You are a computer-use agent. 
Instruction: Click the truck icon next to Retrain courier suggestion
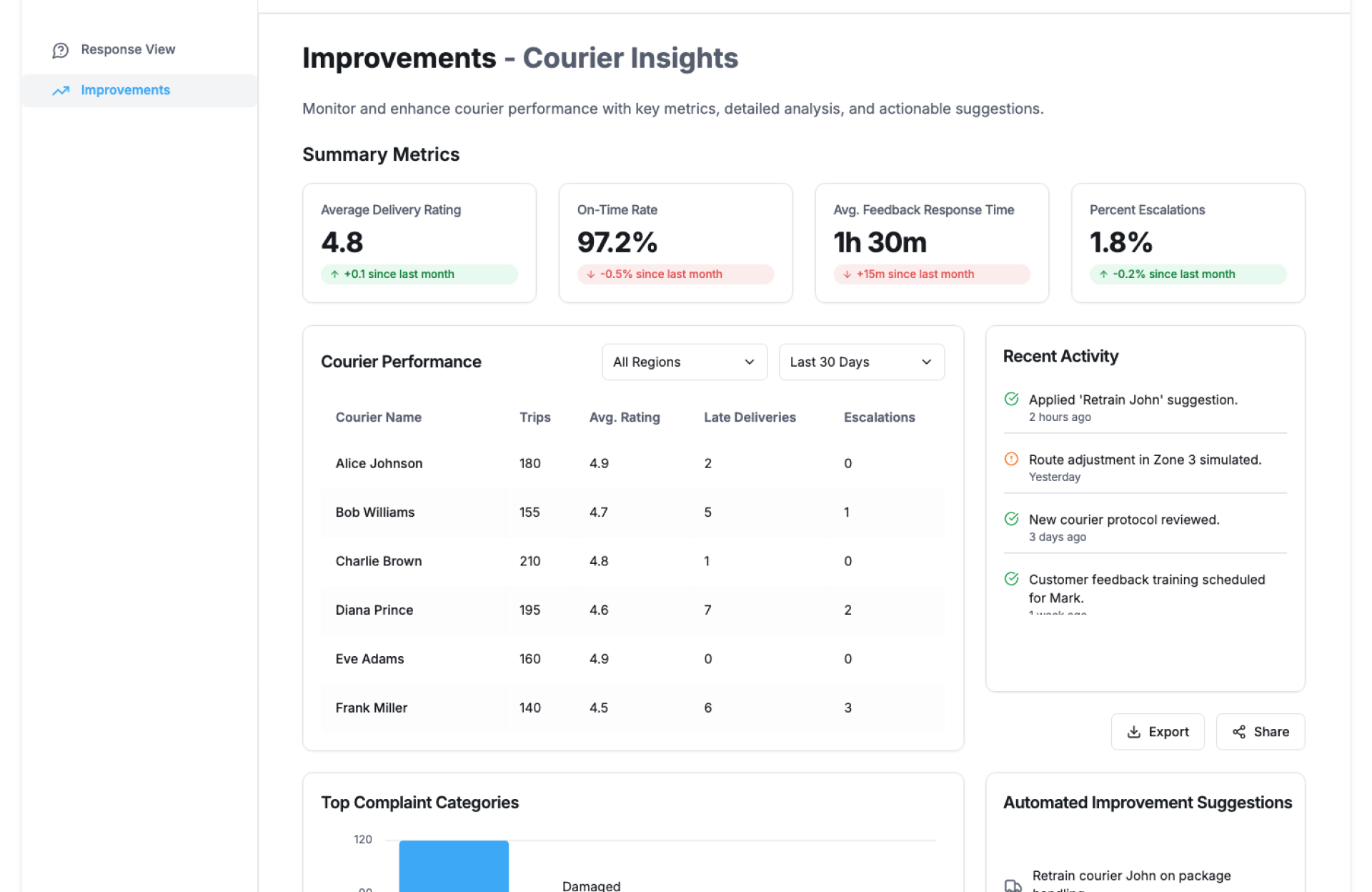coord(1013,885)
